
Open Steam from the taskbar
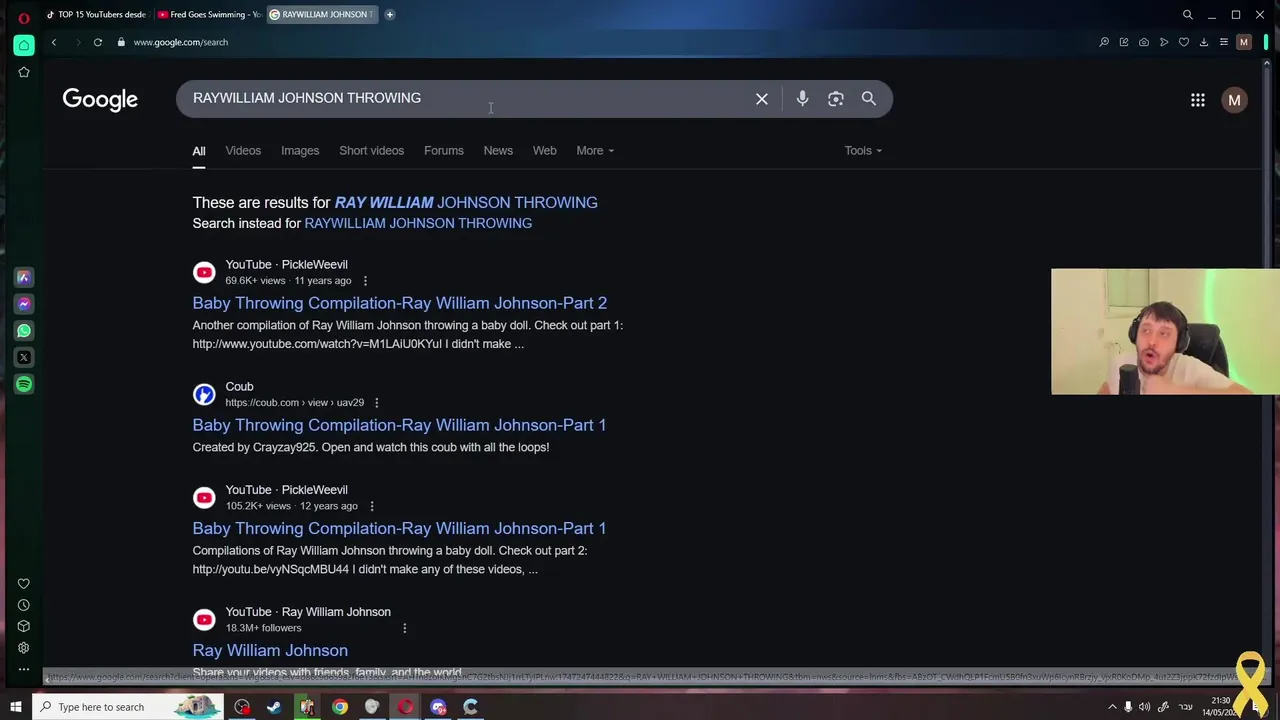click(x=274, y=707)
